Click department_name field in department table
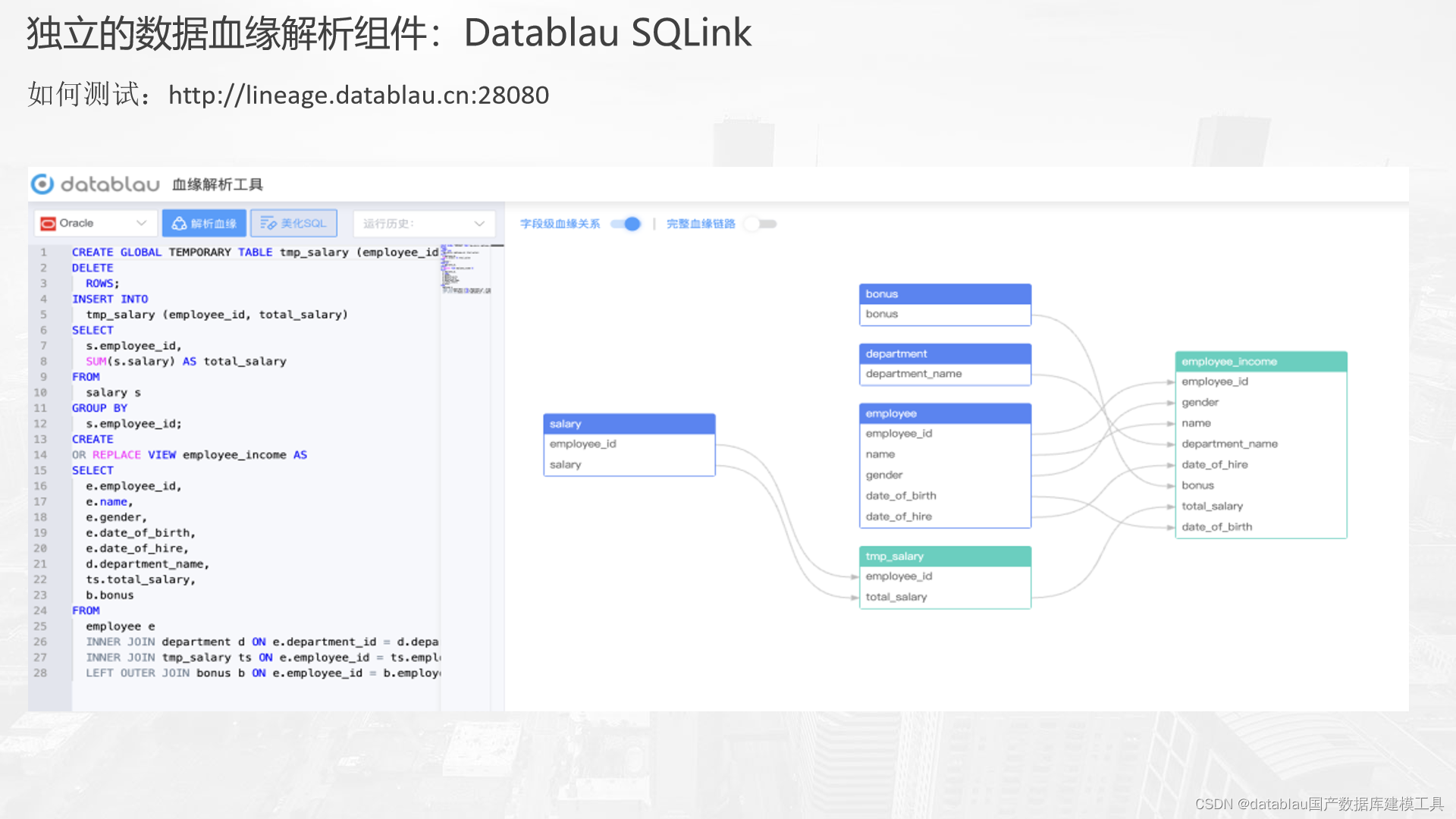 click(x=945, y=374)
